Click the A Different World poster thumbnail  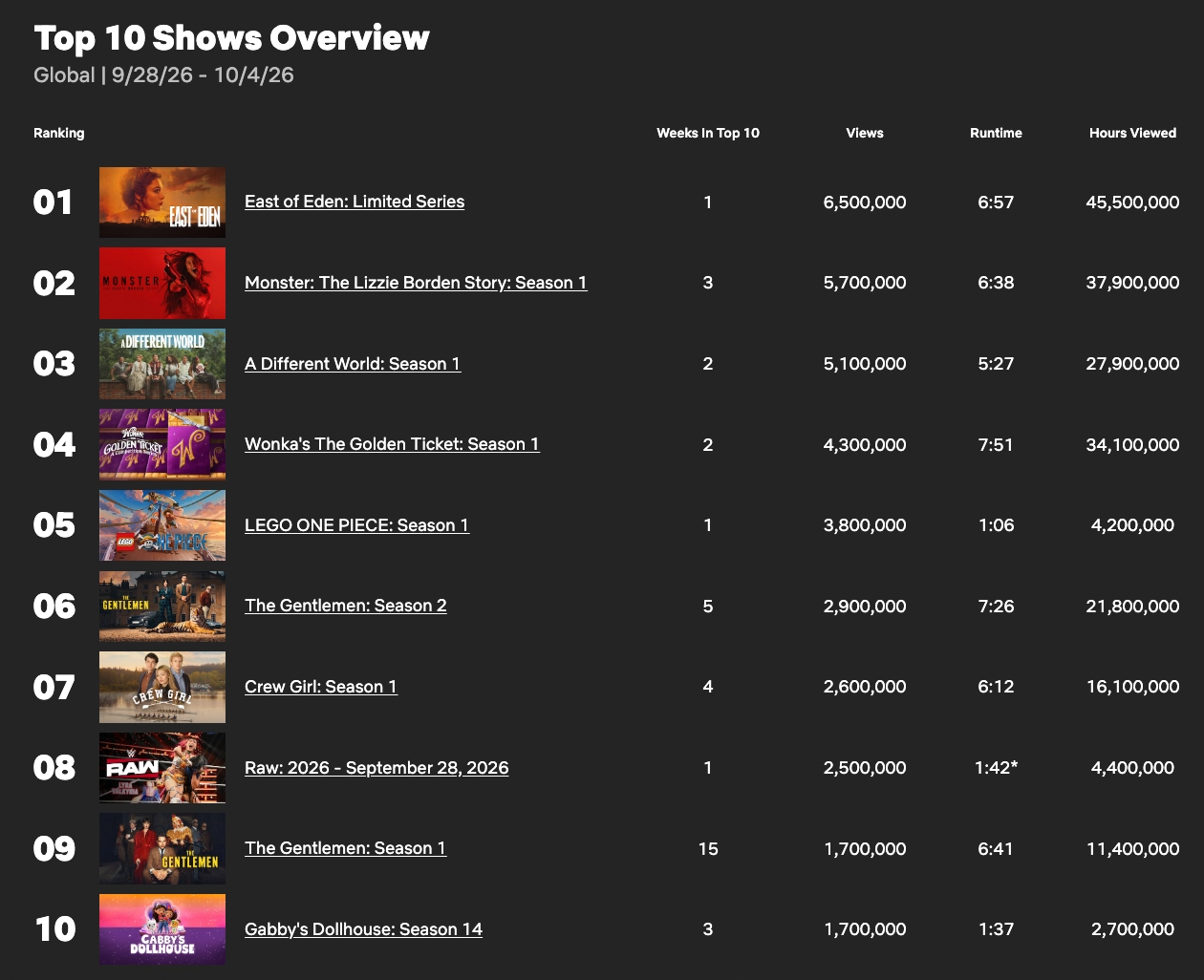pos(162,364)
